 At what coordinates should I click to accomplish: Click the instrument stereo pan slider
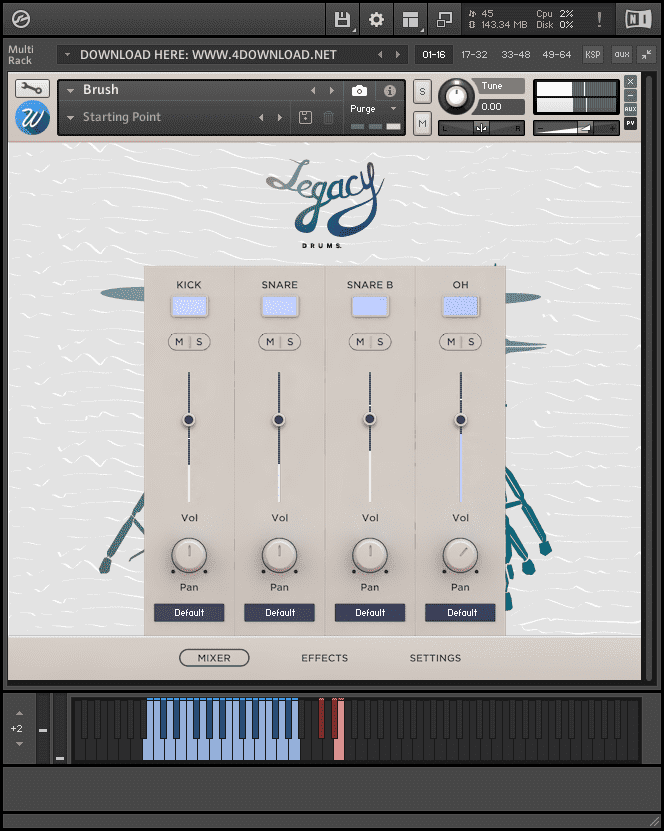click(481, 128)
